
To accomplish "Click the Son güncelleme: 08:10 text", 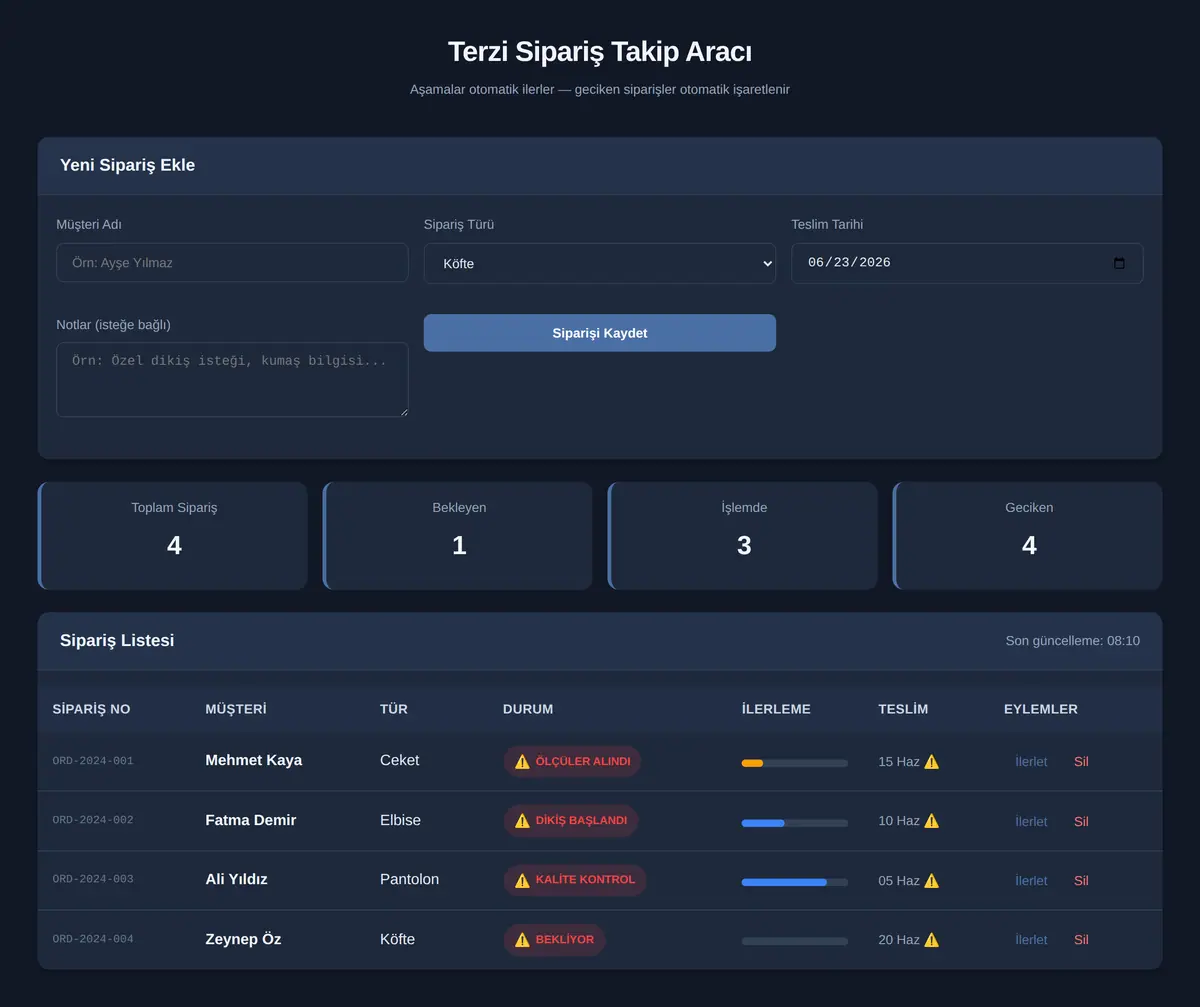I will pos(1072,641).
